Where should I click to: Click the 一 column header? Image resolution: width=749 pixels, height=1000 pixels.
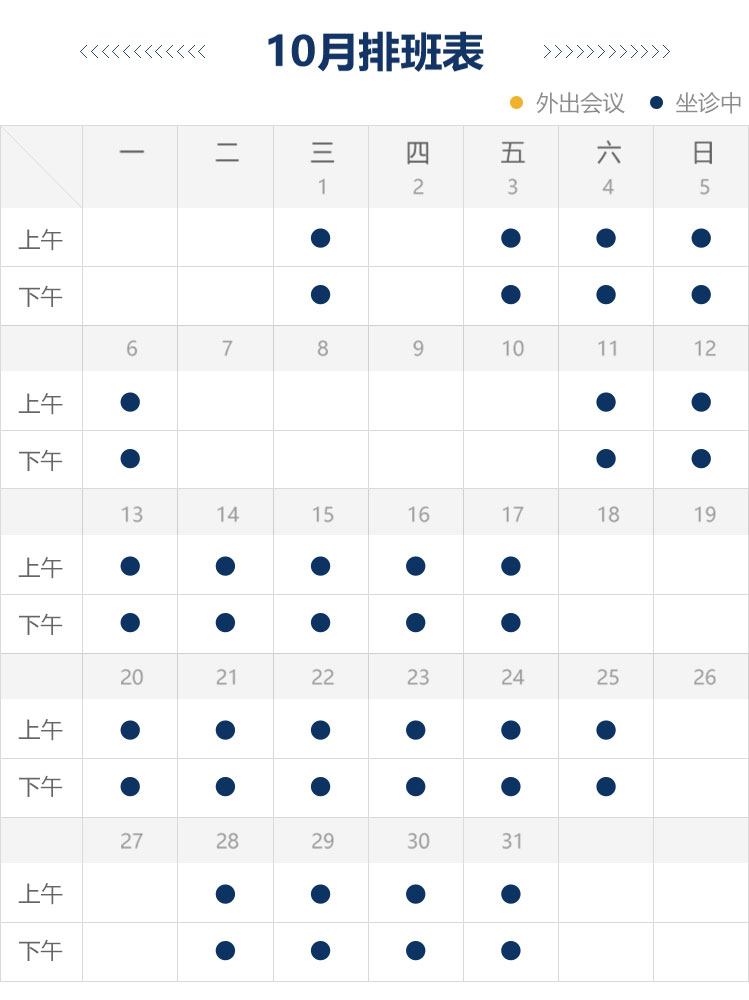click(131, 153)
